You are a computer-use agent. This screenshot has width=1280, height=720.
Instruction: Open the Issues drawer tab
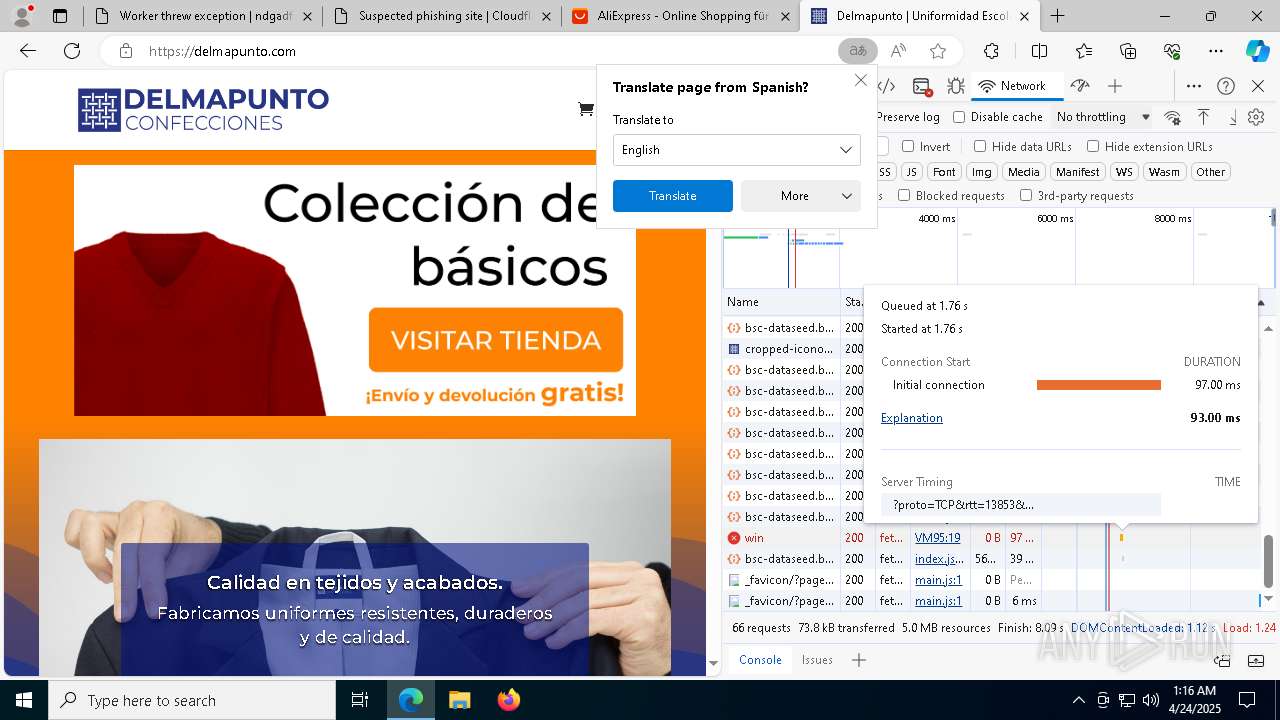(x=817, y=660)
